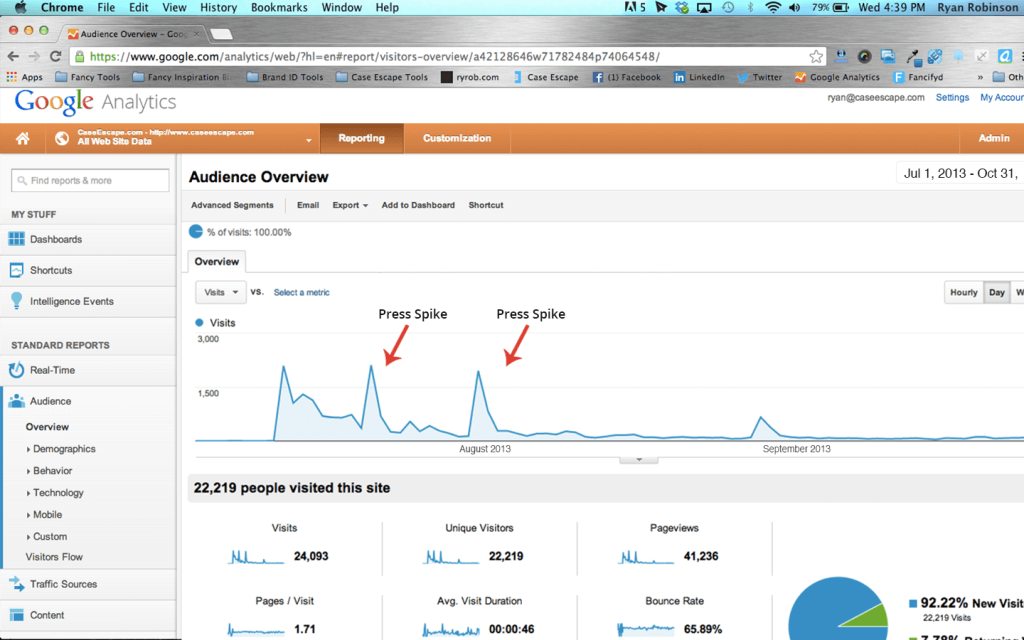This screenshot has width=1024, height=640.
Task: Click the round color wheel extension icon
Action: pos(864,57)
